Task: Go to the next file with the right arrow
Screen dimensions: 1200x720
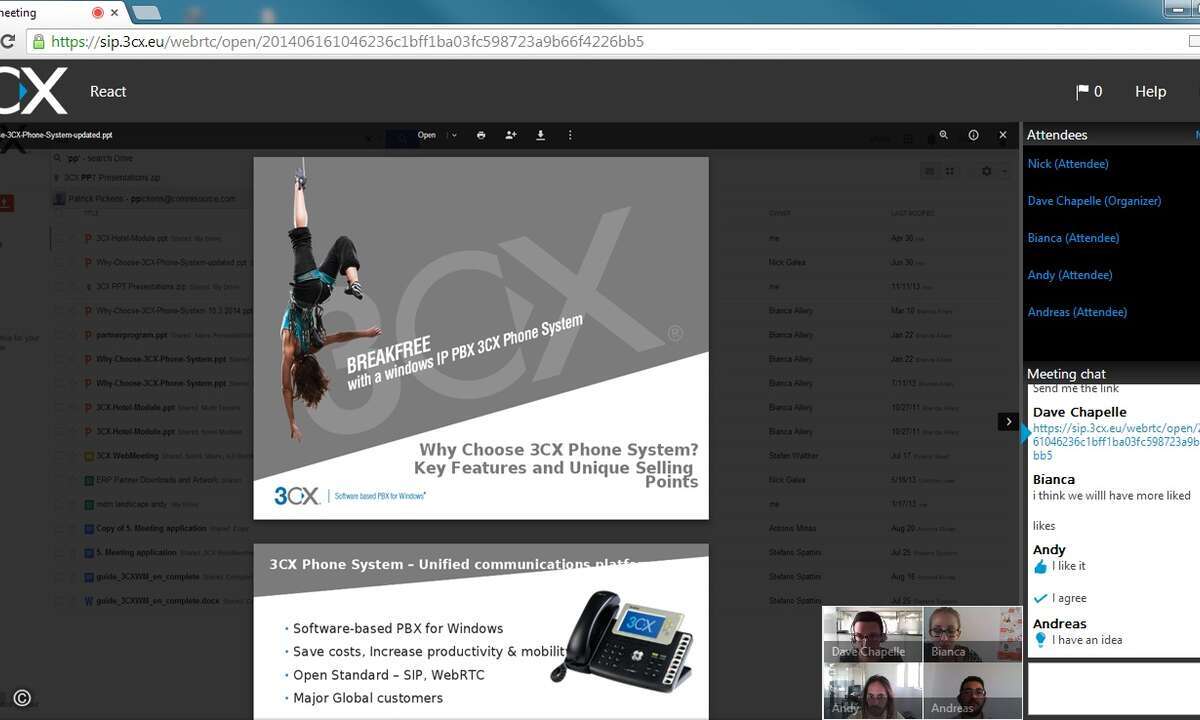Action: tap(1008, 422)
